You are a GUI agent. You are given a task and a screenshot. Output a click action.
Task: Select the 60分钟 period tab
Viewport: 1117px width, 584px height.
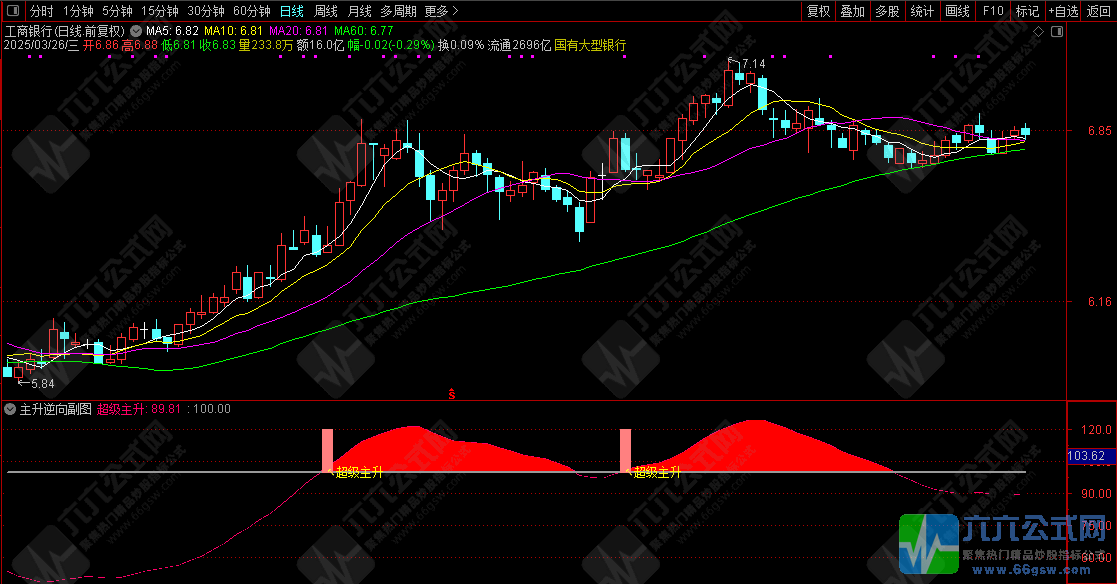click(251, 12)
